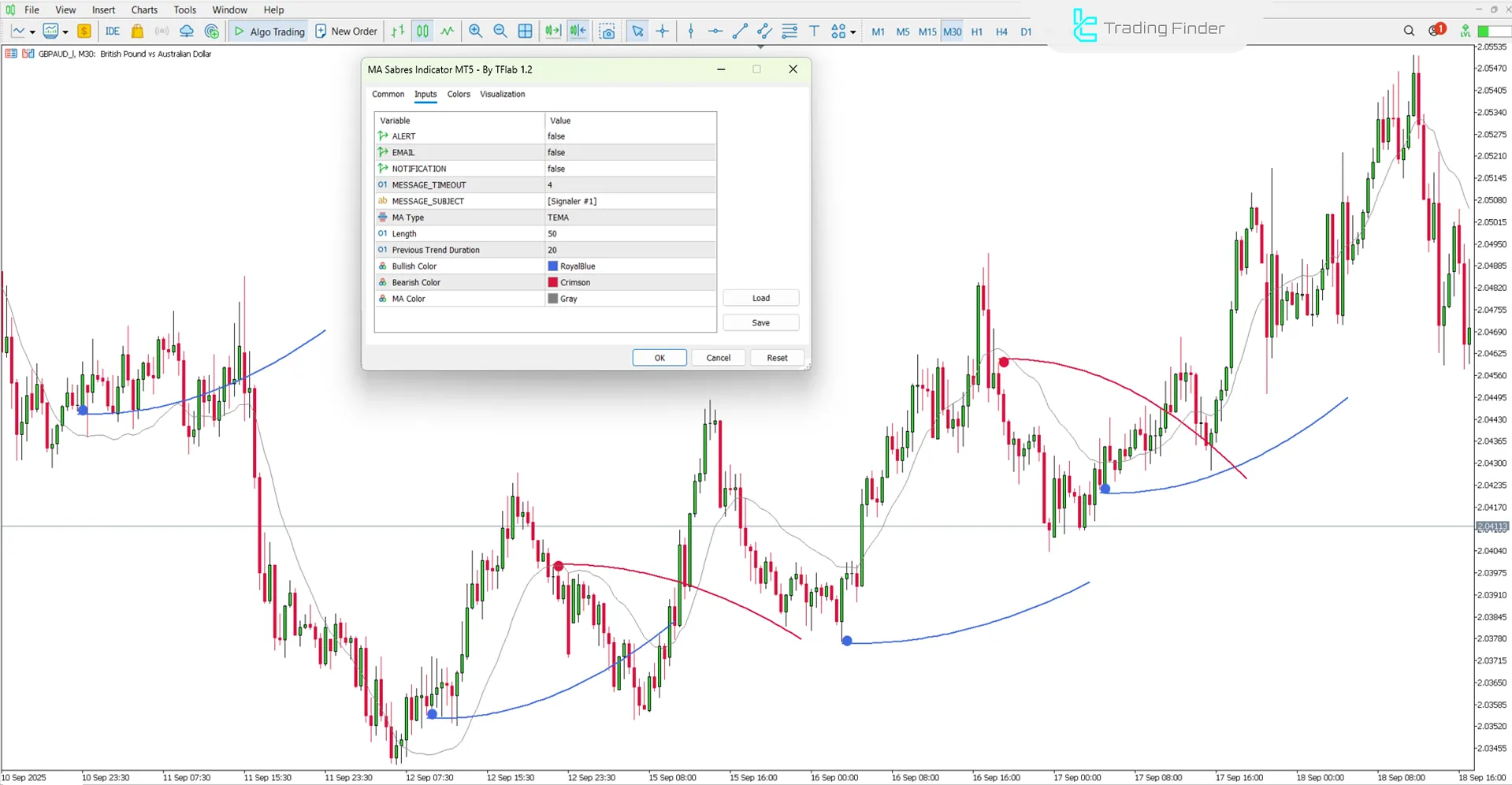Zoom in on the chart

[475, 31]
